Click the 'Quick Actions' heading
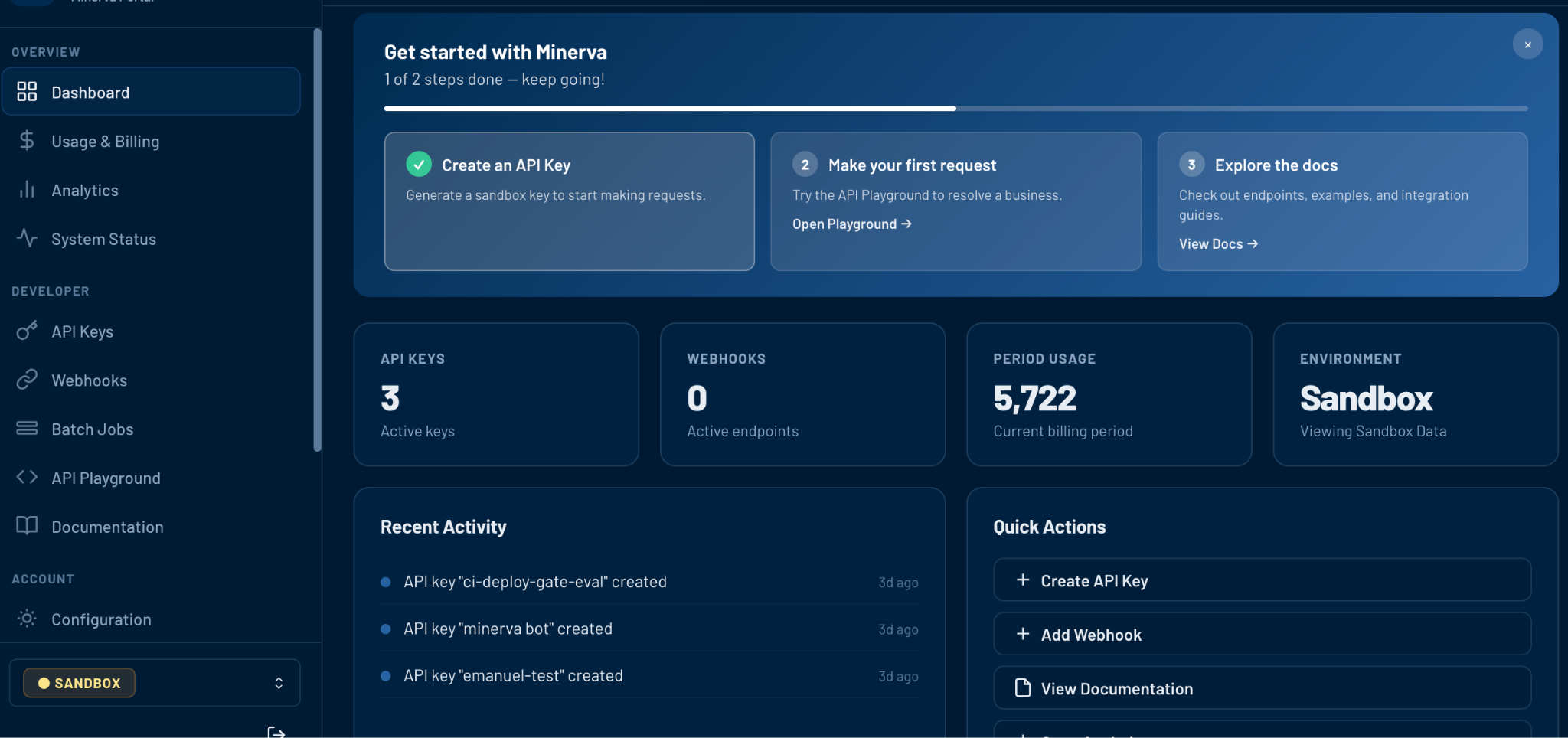 pyautogui.click(x=1050, y=527)
